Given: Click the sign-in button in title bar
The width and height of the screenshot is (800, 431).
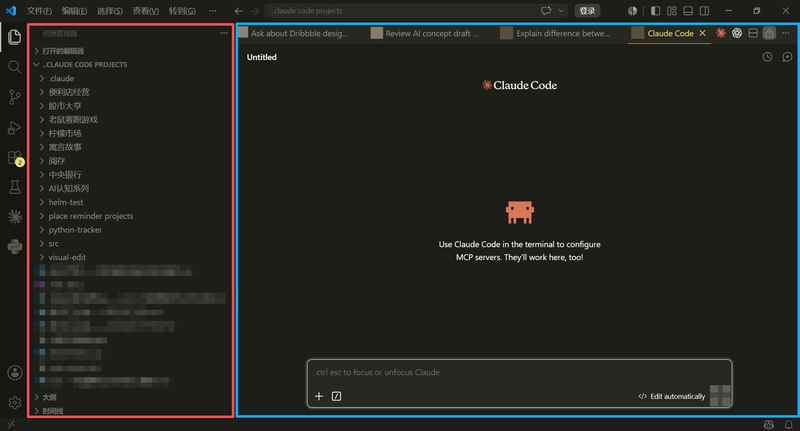Looking at the screenshot, I should point(587,11).
